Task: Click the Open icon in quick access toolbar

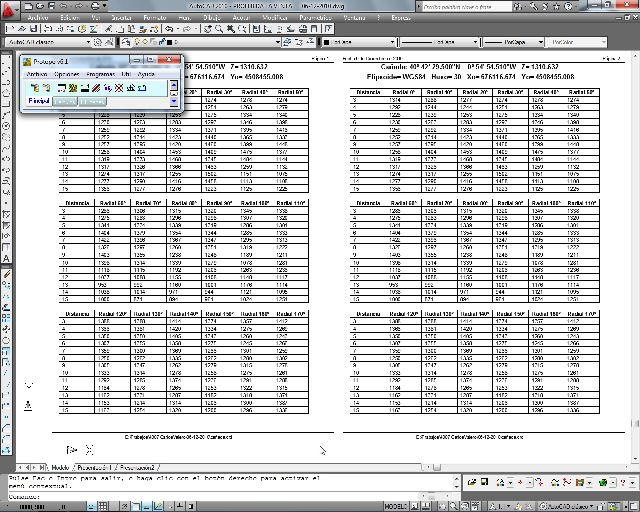Action: tap(40, 6)
